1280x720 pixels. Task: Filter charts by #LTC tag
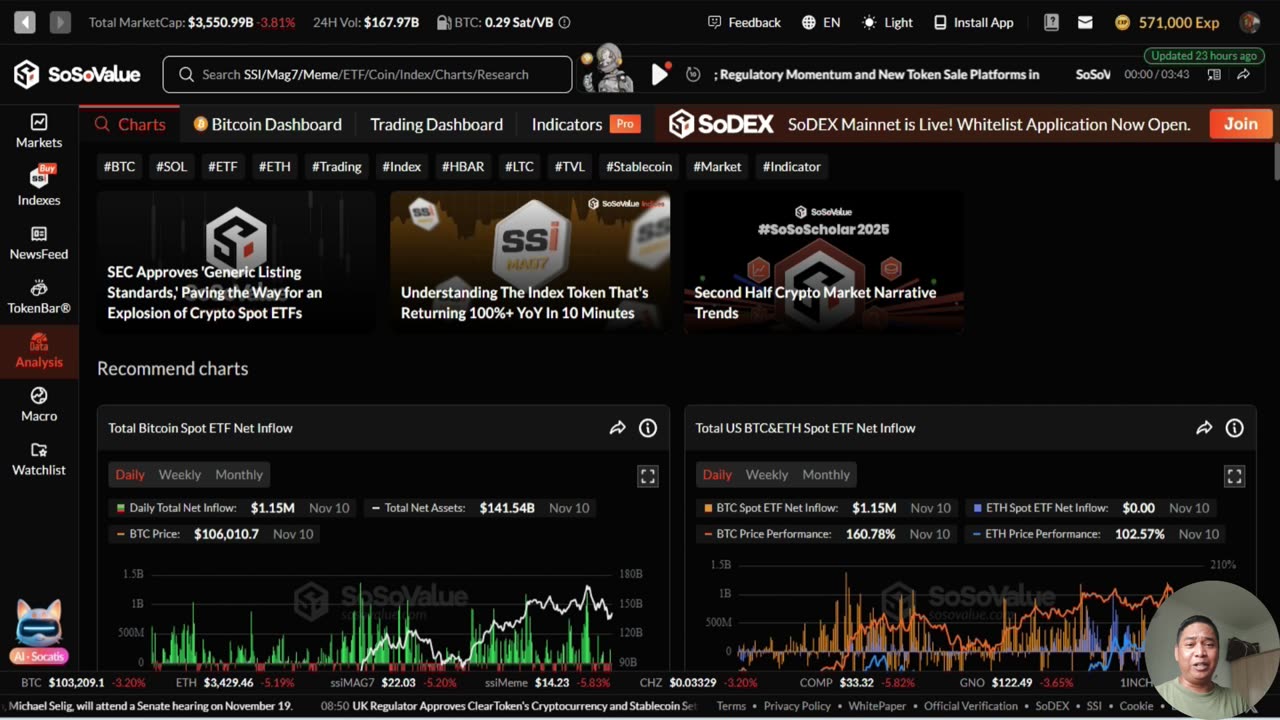point(519,166)
